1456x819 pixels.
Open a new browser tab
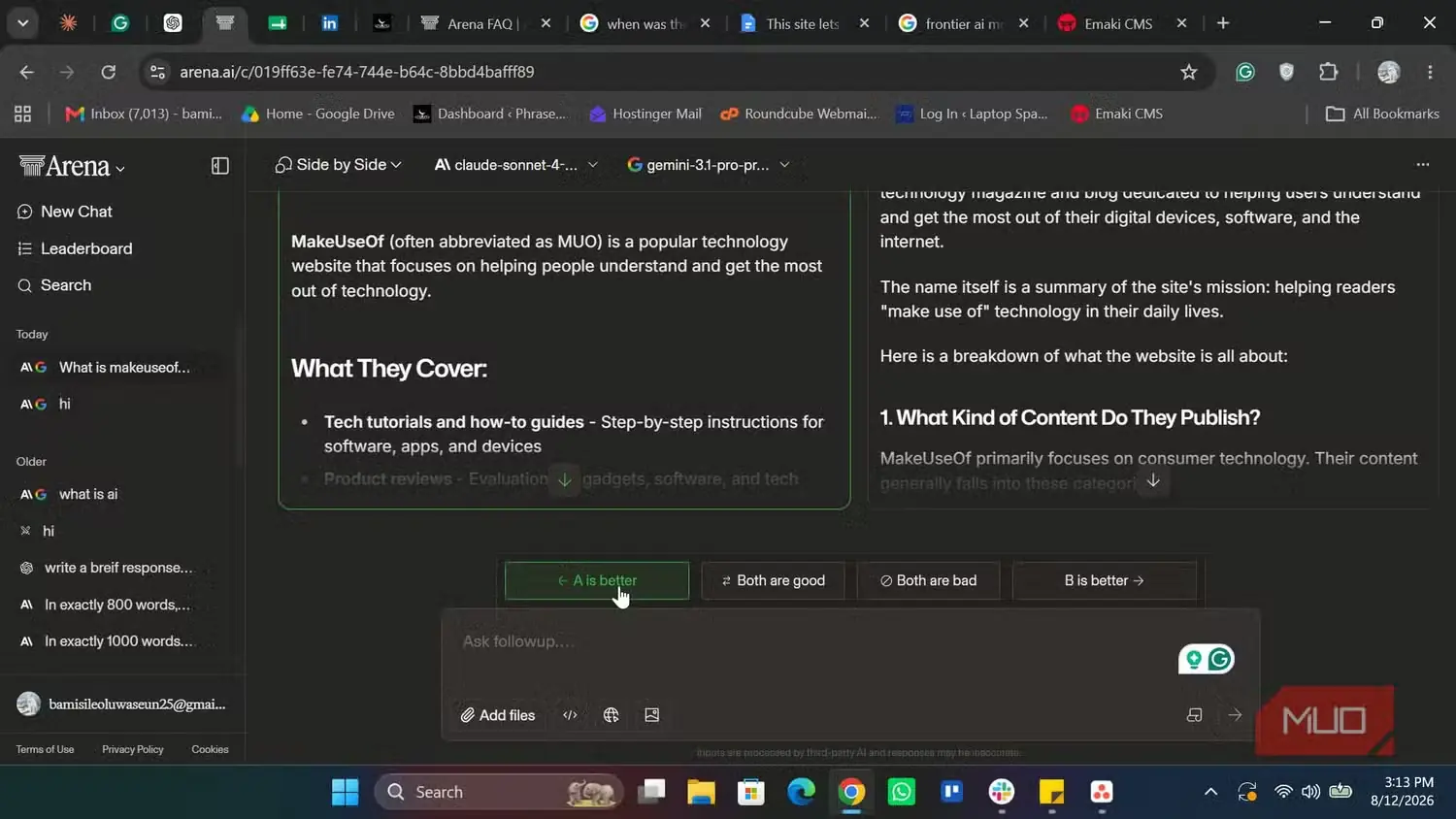point(1223,23)
